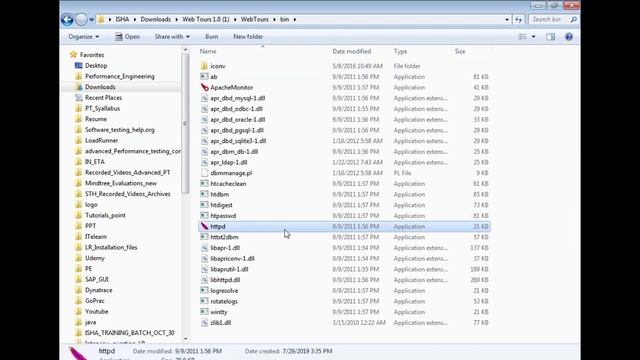Image resolution: width=640 pixels, height=360 pixels.
Task: Sort files by Size column header
Action: [x=460, y=51]
